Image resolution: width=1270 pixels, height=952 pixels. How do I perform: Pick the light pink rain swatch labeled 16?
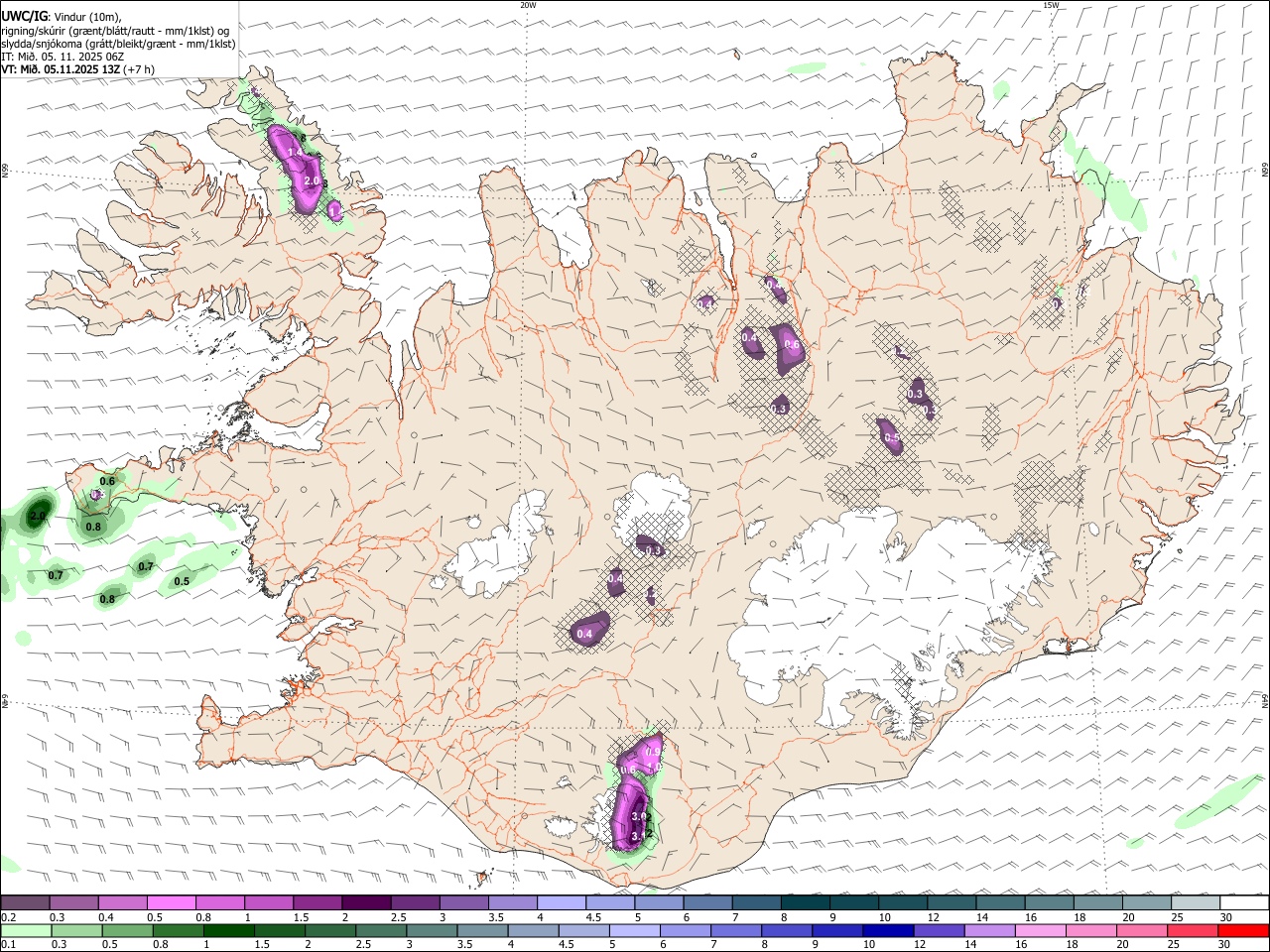coord(1041,930)
